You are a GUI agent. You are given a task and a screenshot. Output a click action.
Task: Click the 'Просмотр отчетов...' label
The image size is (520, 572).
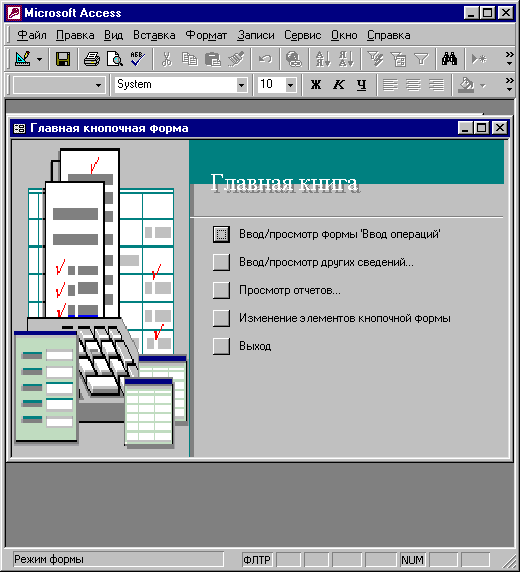(290, 290)
